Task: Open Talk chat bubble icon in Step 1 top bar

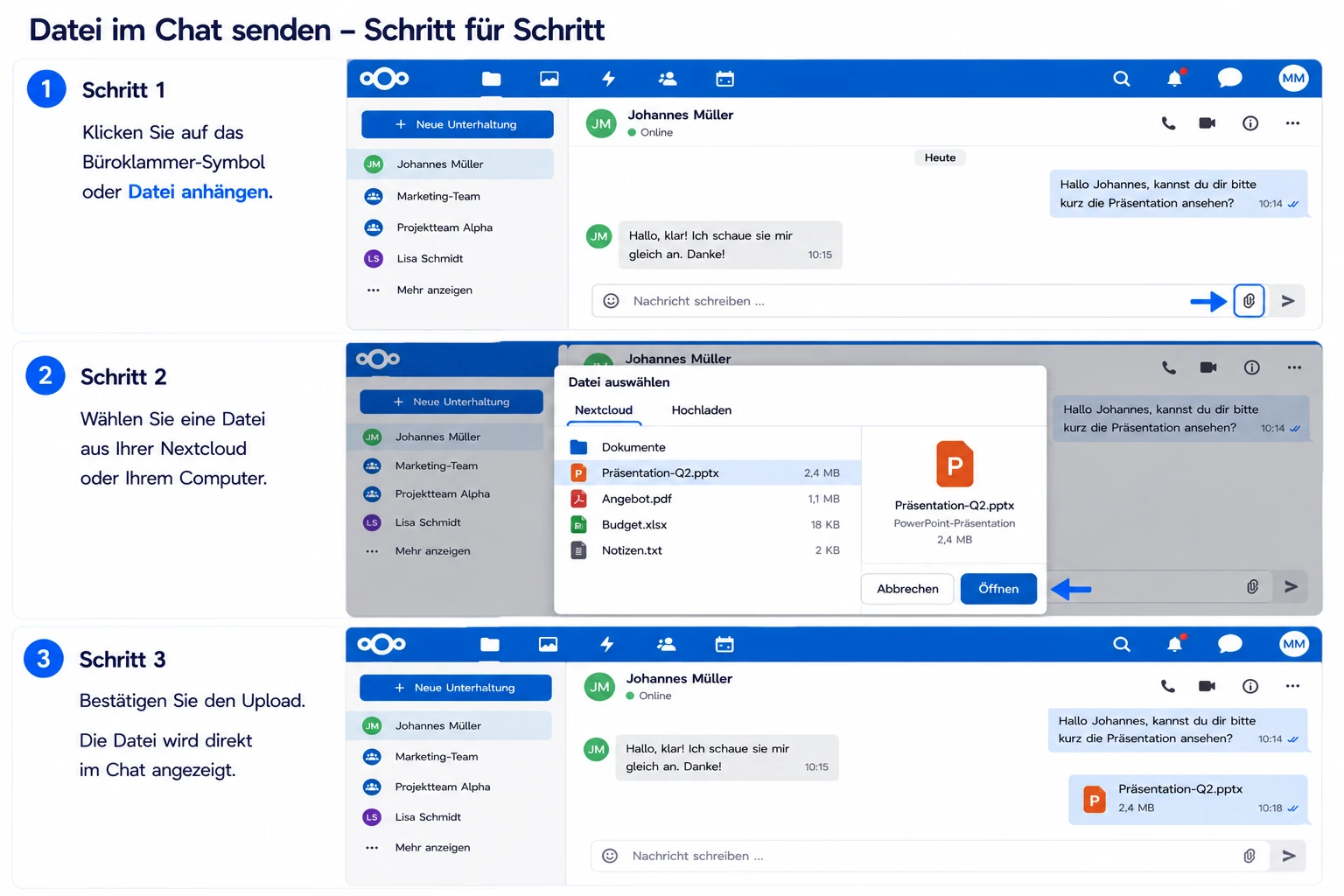Action: [x=1229, y=79]
